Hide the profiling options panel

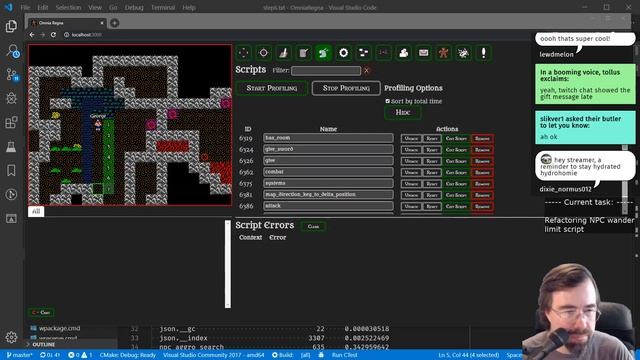click(402, 112)
